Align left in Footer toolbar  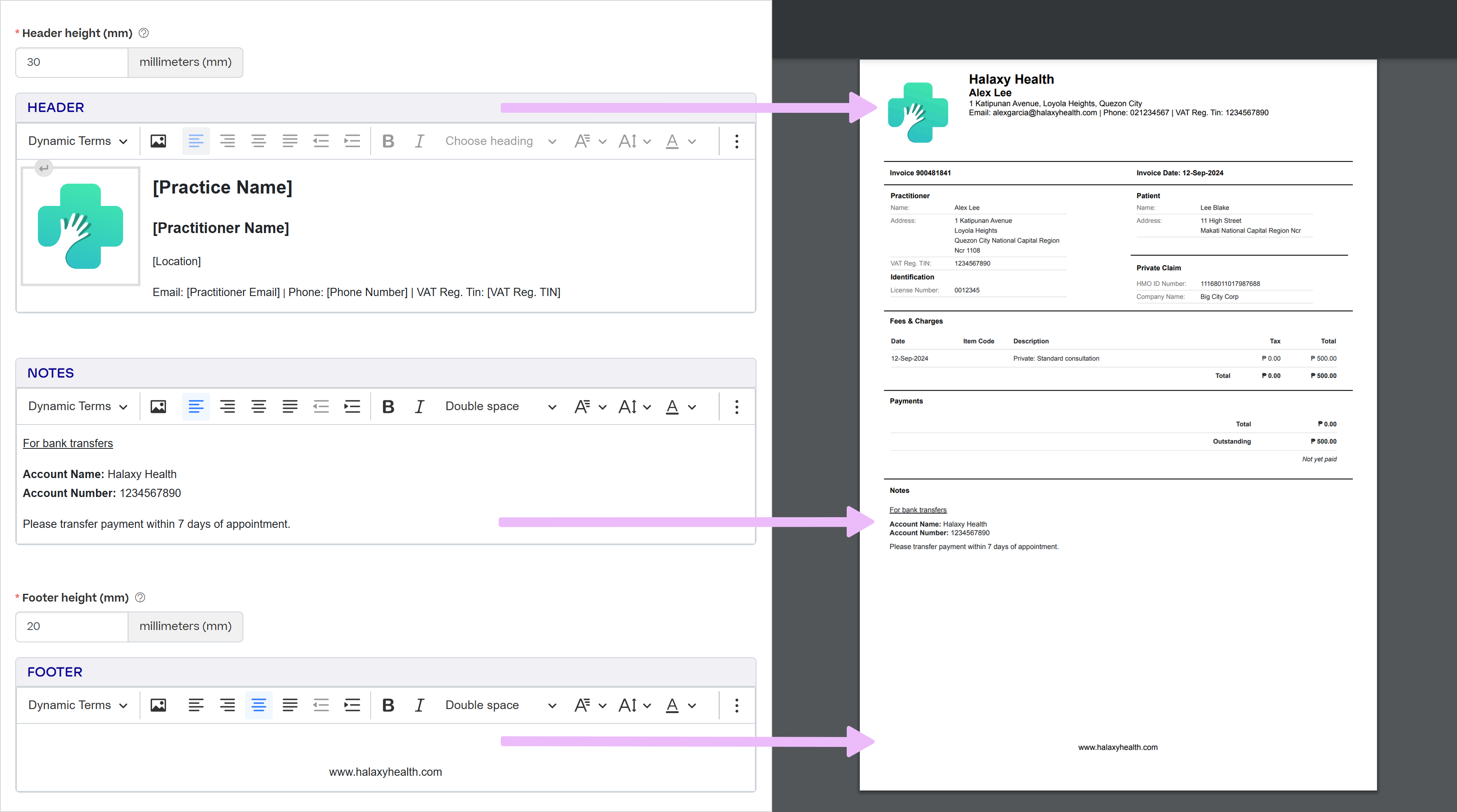[196, 705]
